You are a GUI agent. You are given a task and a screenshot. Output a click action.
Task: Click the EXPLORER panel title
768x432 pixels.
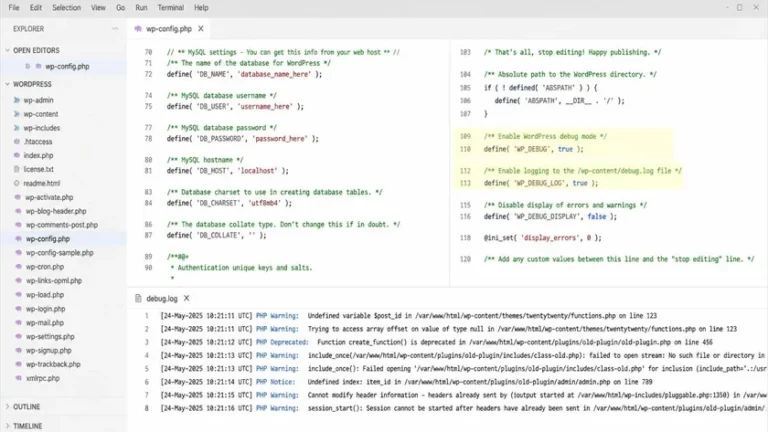click(x=28, y=29)
